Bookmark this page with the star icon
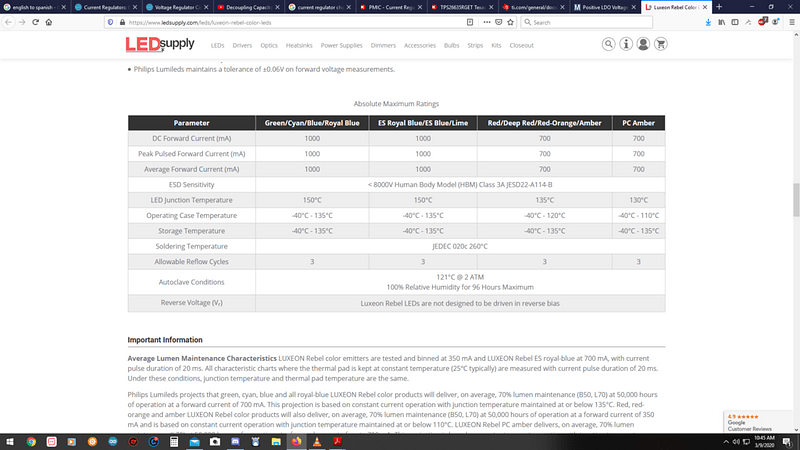Viewport: 800px width, 450px height. (x=510, y=22)
